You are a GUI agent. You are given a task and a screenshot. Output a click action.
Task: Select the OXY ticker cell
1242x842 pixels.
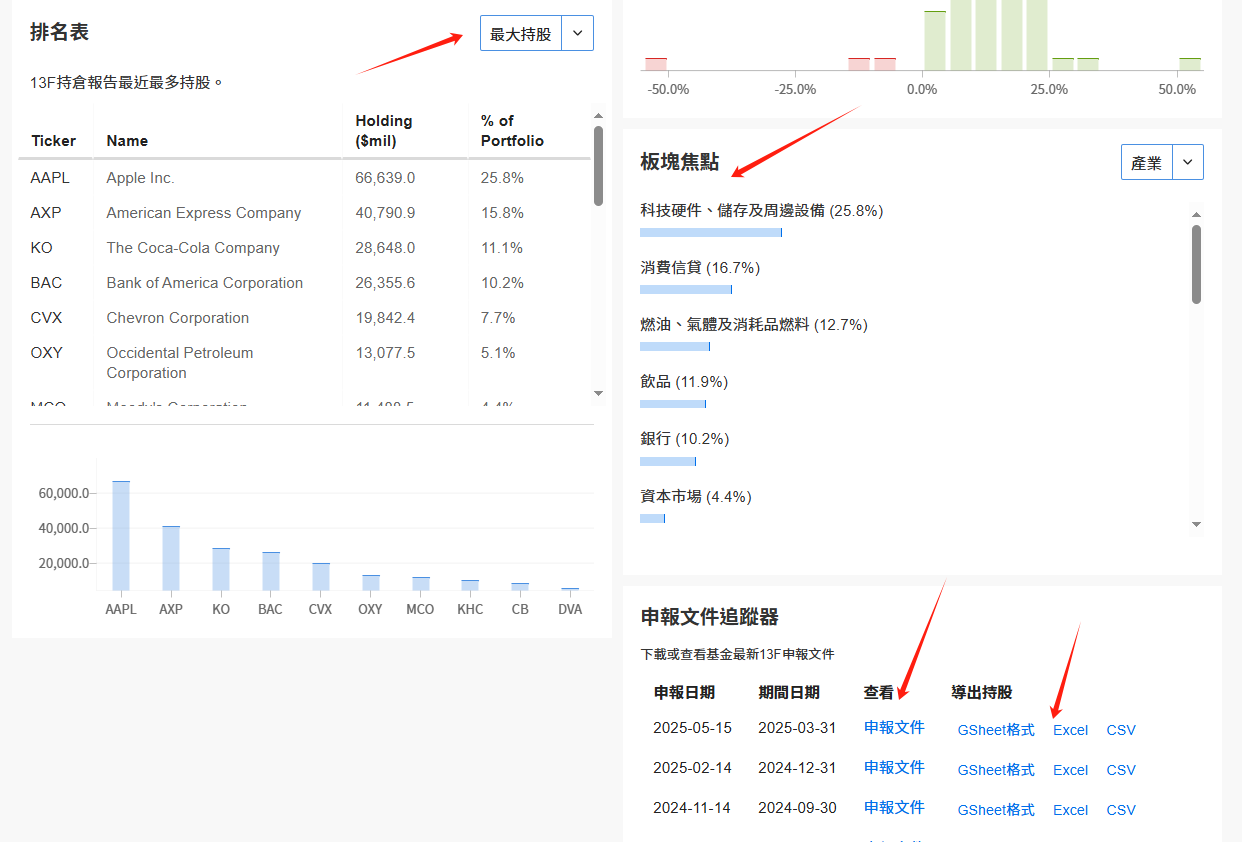pyautogui.click(x=46, y=353)
